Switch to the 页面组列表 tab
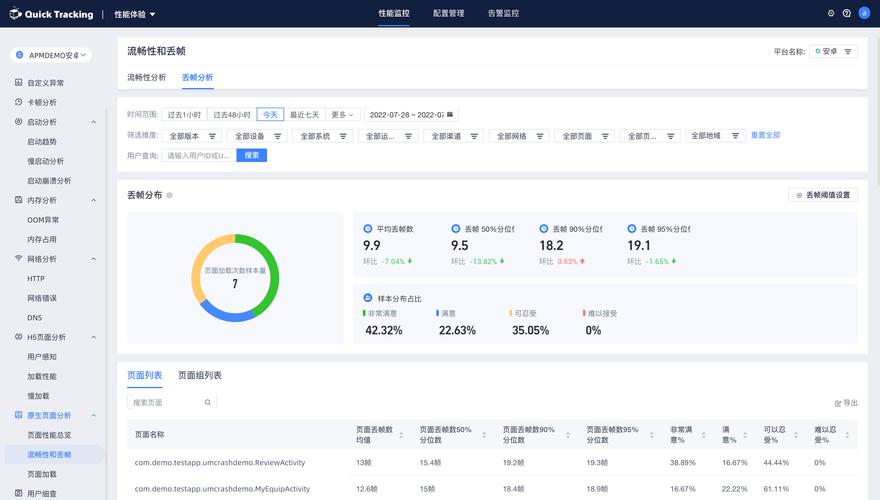 pos(200,375)
